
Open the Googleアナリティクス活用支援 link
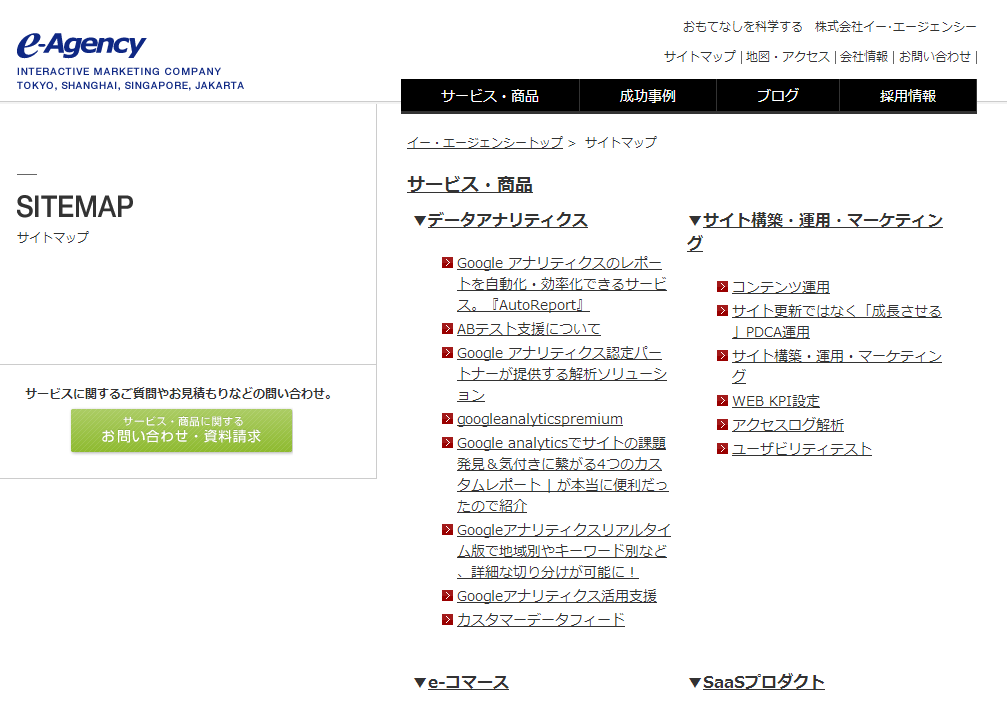click(557, 596)
